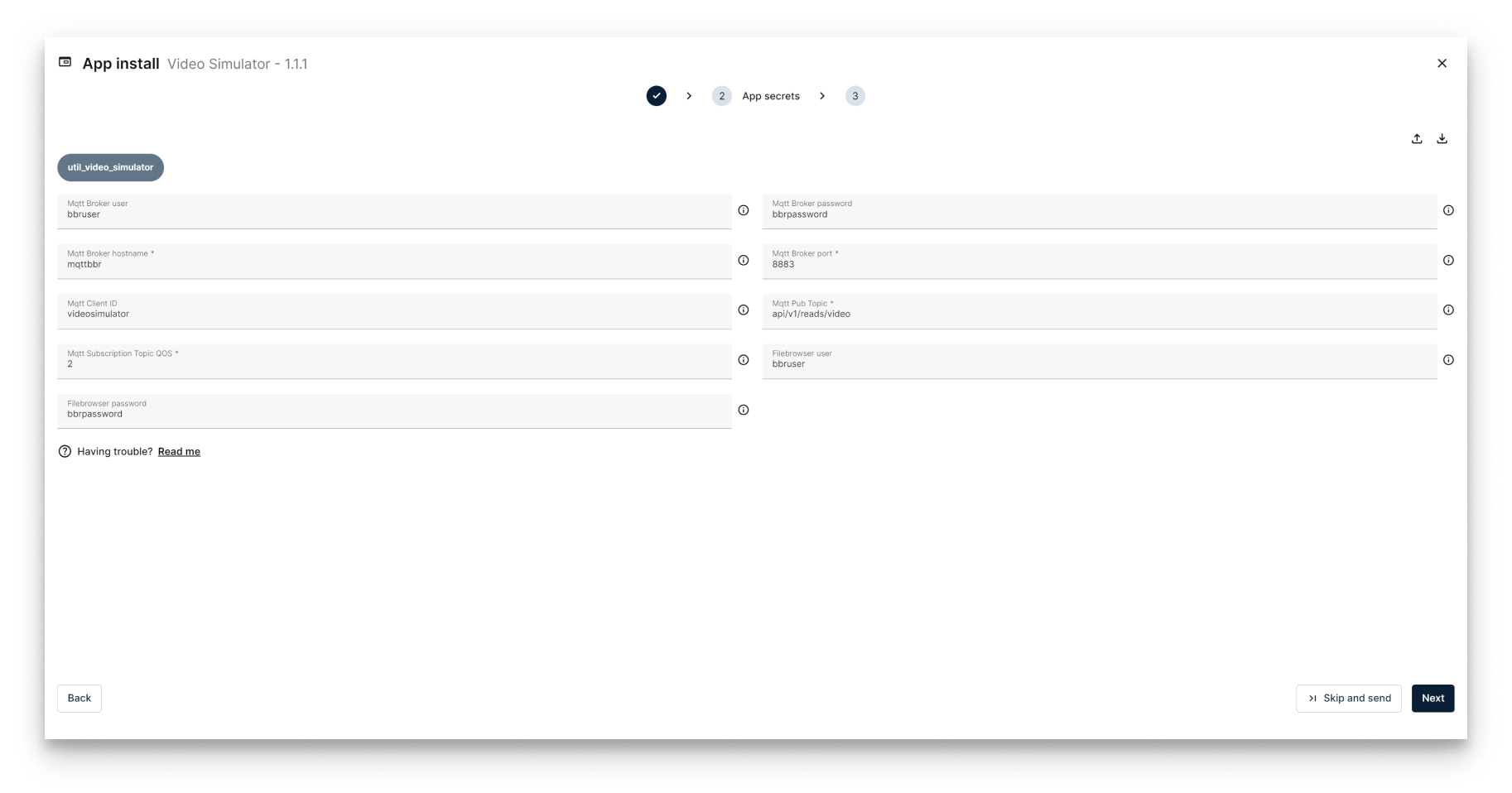The image size is (1512, 793).
Task: Jump to step 3 in wizard
Action: 855,96
